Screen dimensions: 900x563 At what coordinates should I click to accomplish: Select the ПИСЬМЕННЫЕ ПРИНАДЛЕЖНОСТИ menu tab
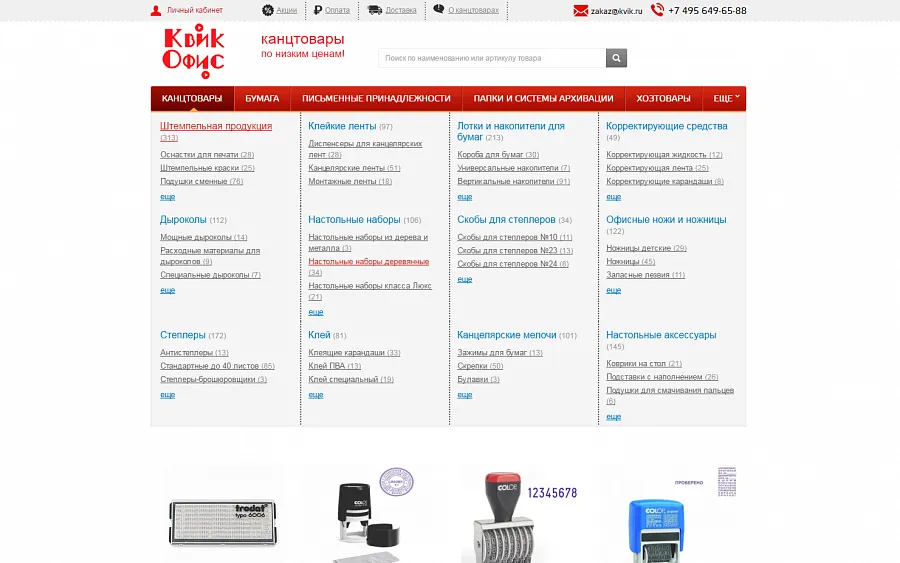pos(377,99)
